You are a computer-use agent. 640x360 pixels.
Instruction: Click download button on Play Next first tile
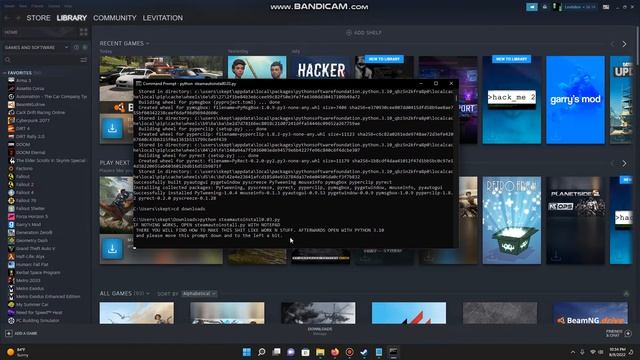pos(112,248)
